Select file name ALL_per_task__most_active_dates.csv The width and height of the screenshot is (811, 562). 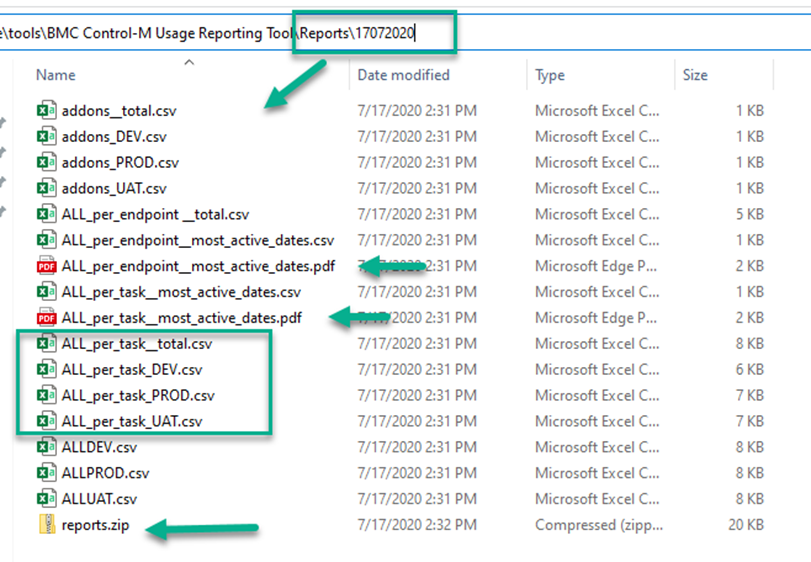(x=181, y=292)
